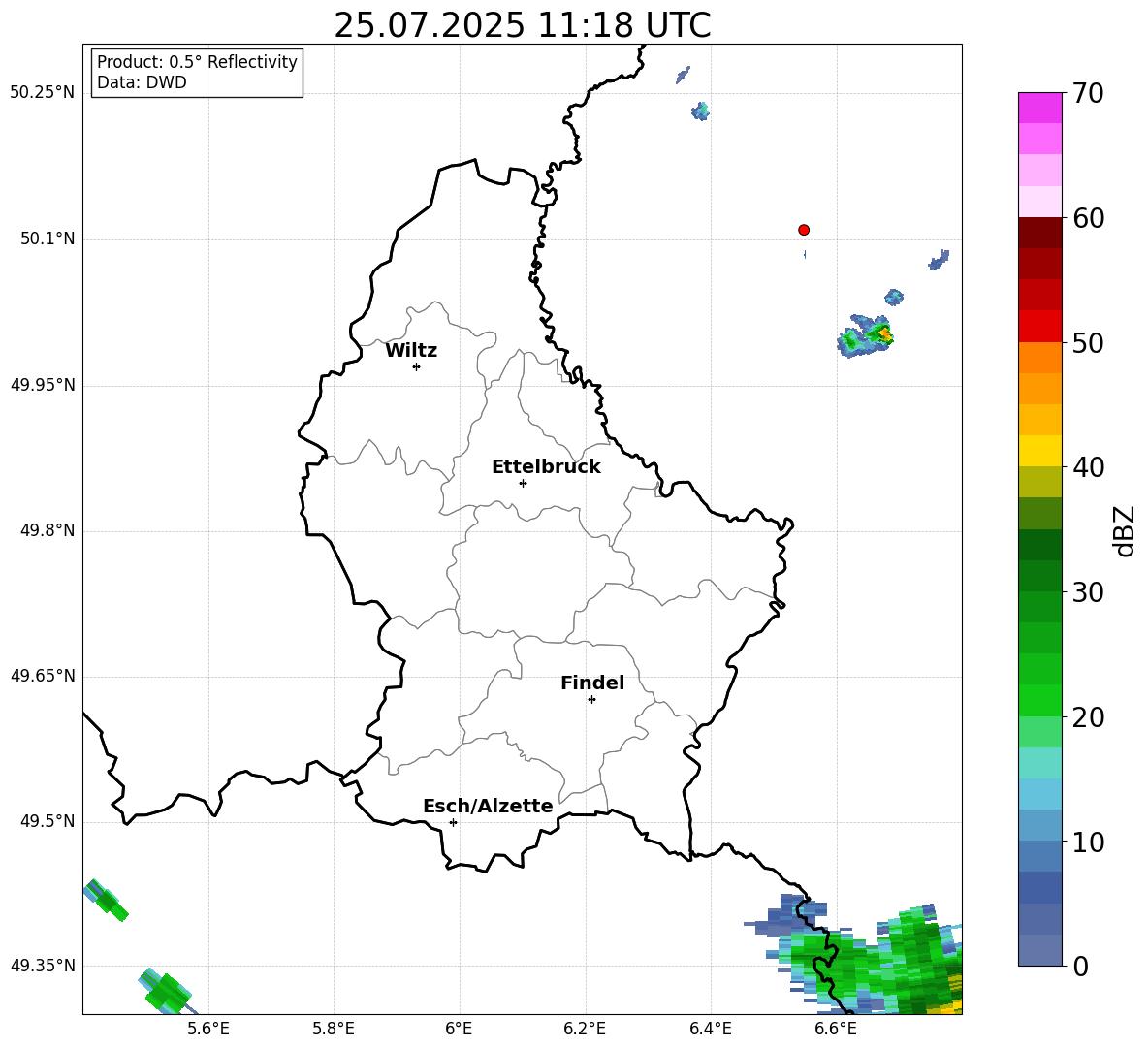Click the 49.35°N latitude label

coord(43,966)
